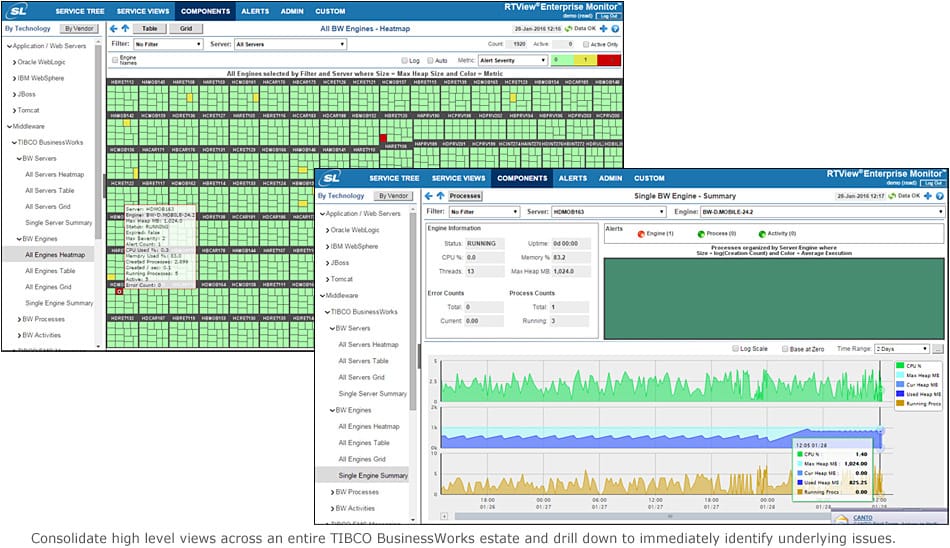Click By Technology in the Summary window
Viewport: 950px width, 548px height.
[341, 196]
